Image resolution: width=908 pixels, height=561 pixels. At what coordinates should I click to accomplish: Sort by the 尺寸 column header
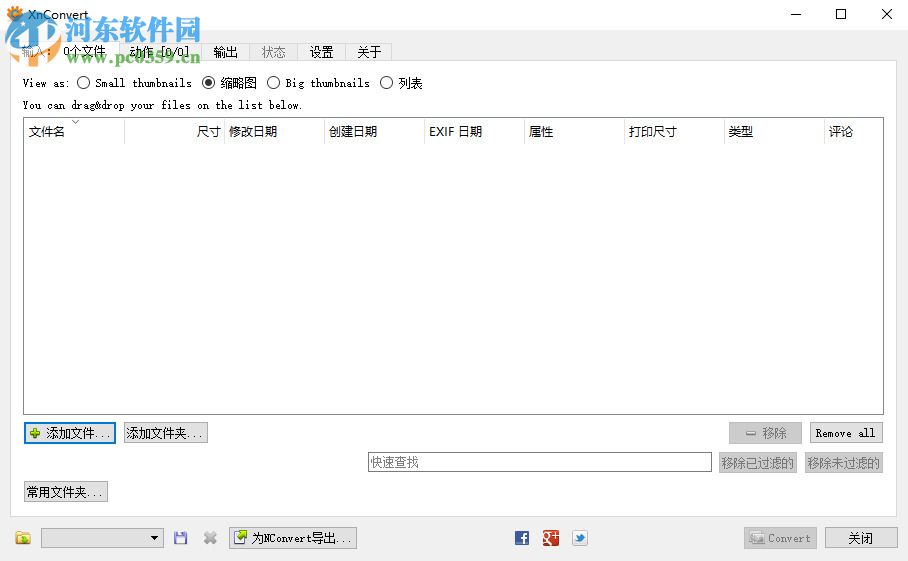[x=174, y=131]
